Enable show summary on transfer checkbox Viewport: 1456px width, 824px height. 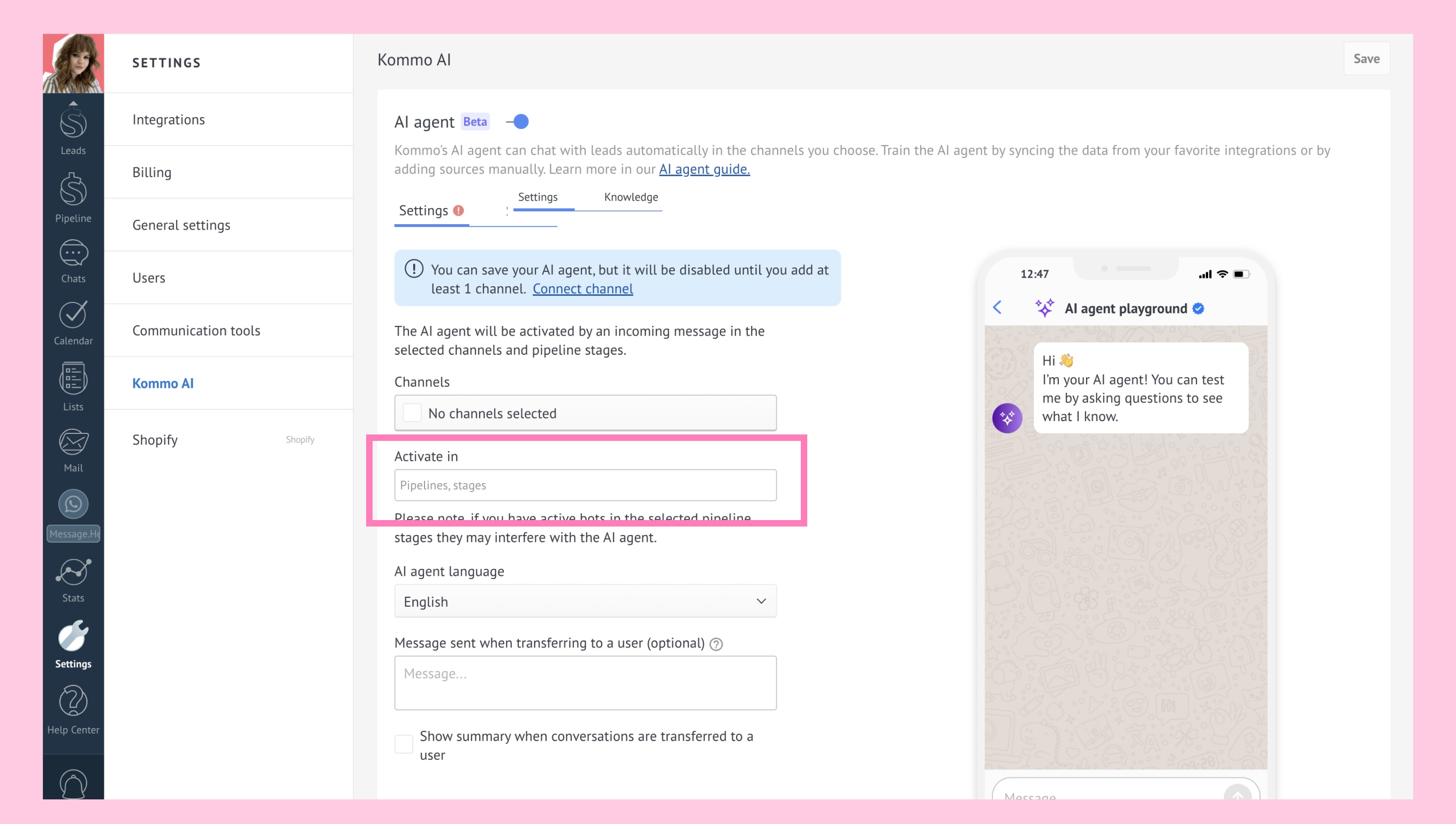point(404,744)
